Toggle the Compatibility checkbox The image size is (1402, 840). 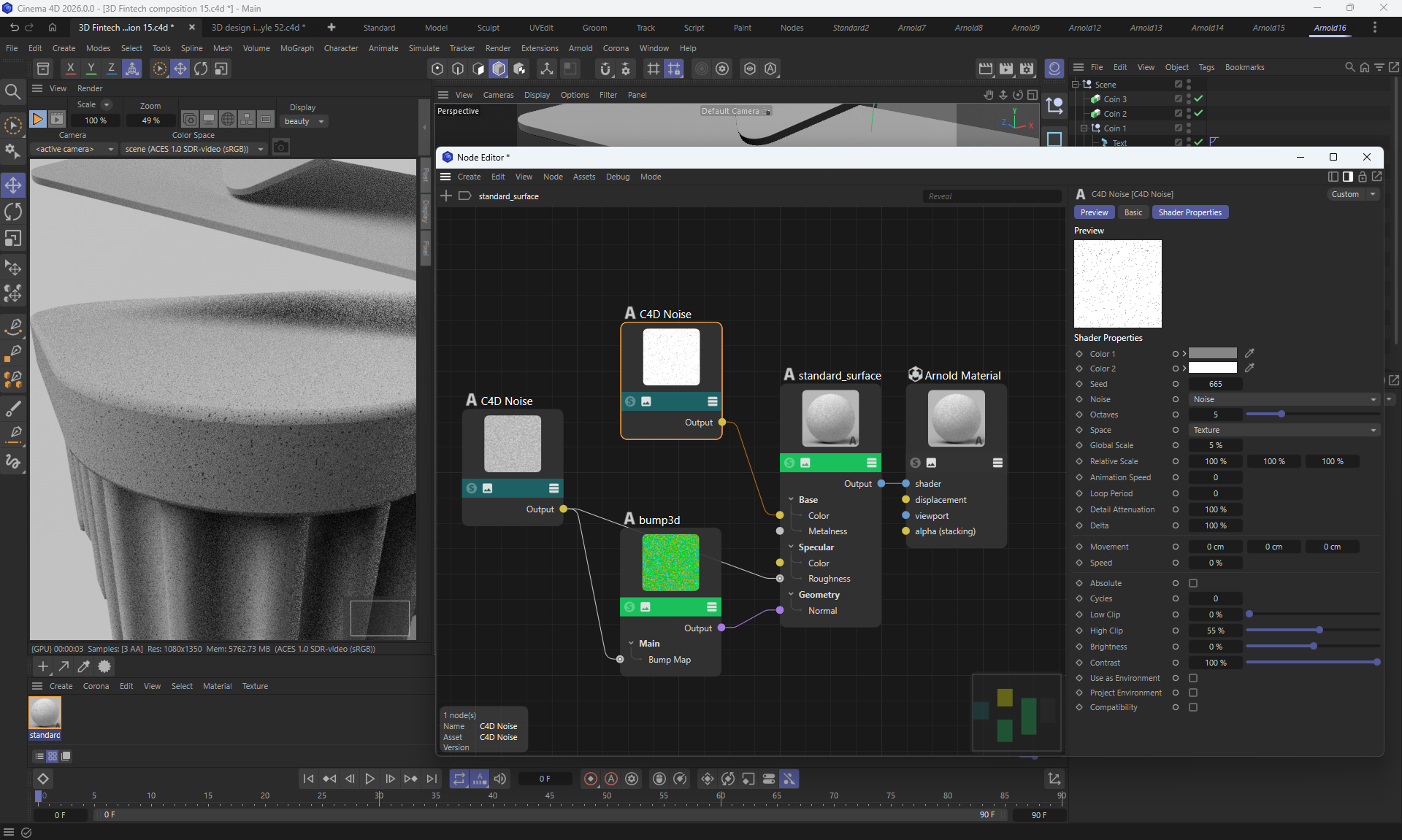point(1193,707)
